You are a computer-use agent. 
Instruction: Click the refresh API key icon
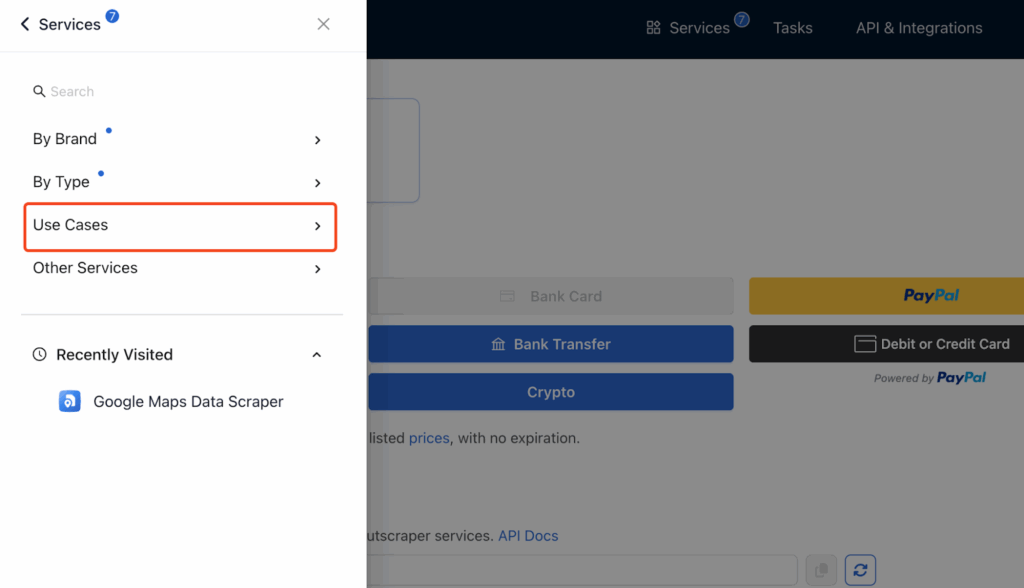859,570
